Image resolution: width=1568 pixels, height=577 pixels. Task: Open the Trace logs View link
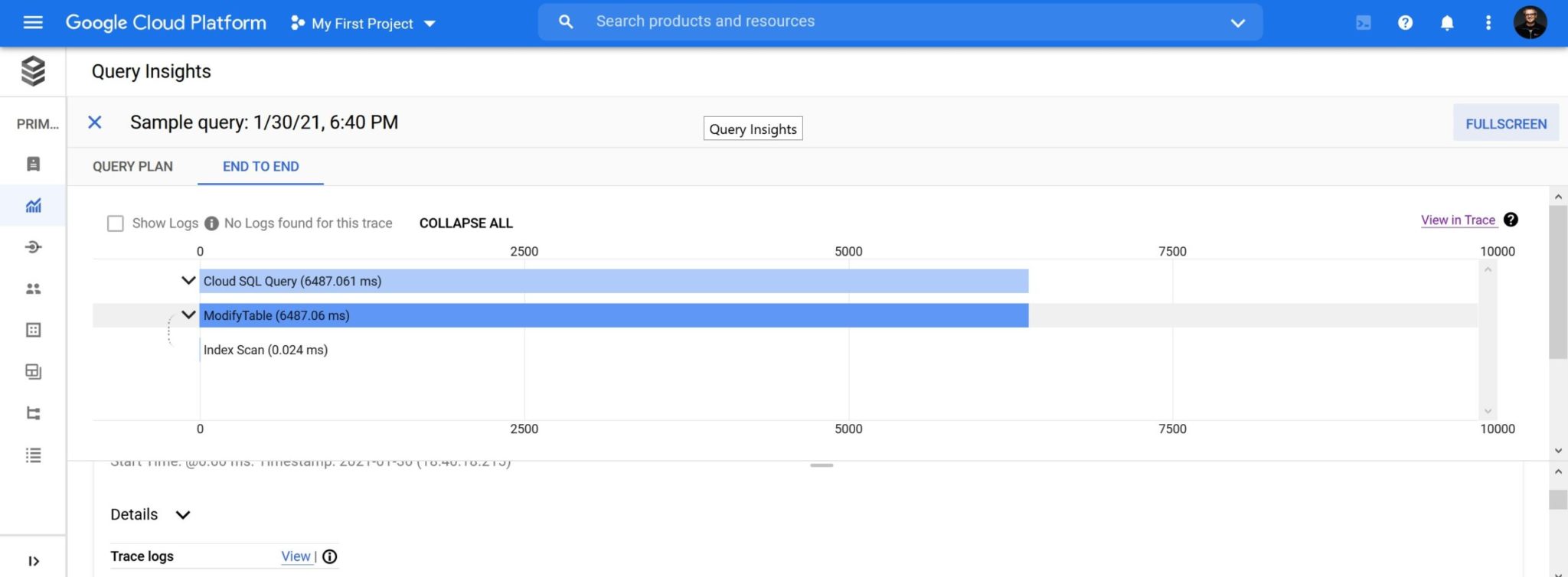click(296, 556)
